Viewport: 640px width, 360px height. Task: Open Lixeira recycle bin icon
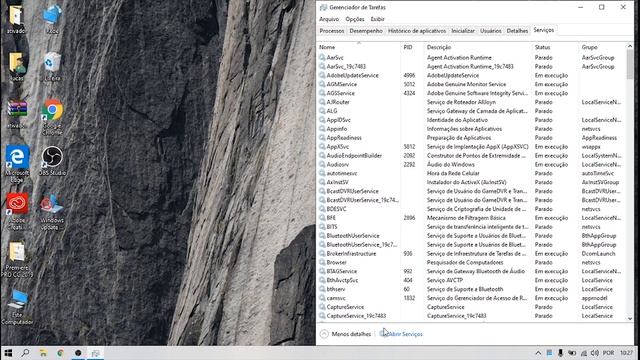point(52,66)
